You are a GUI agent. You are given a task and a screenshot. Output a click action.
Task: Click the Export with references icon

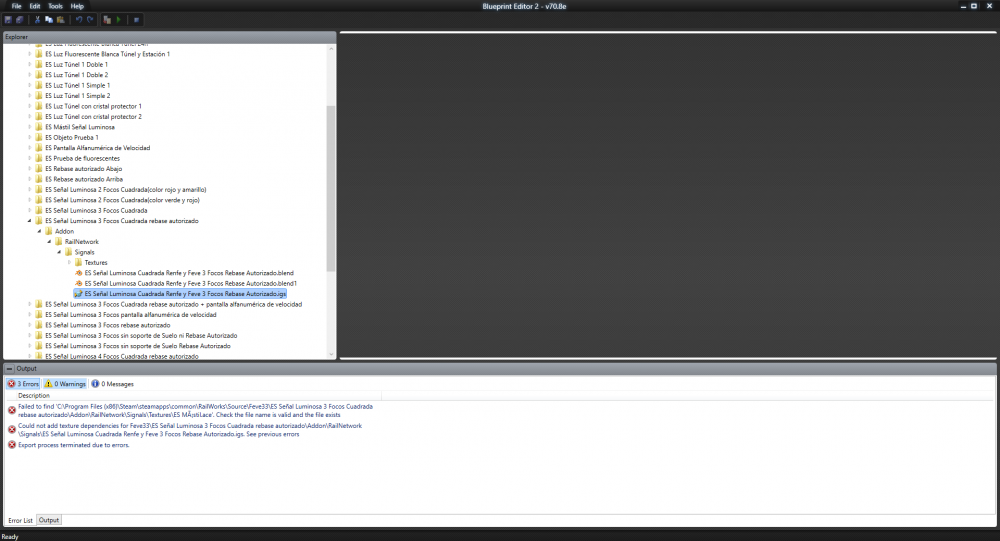(107, 20)
